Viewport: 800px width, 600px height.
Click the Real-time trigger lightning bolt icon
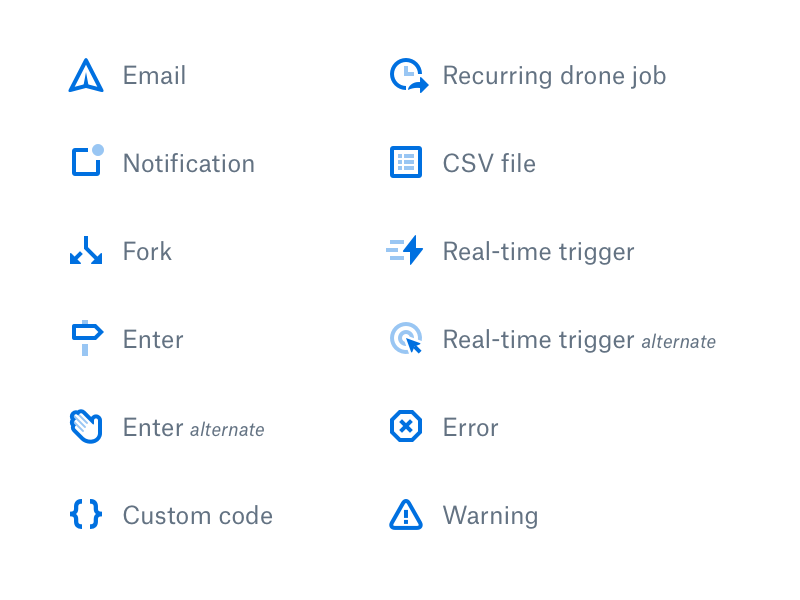[x=406, y=251]
